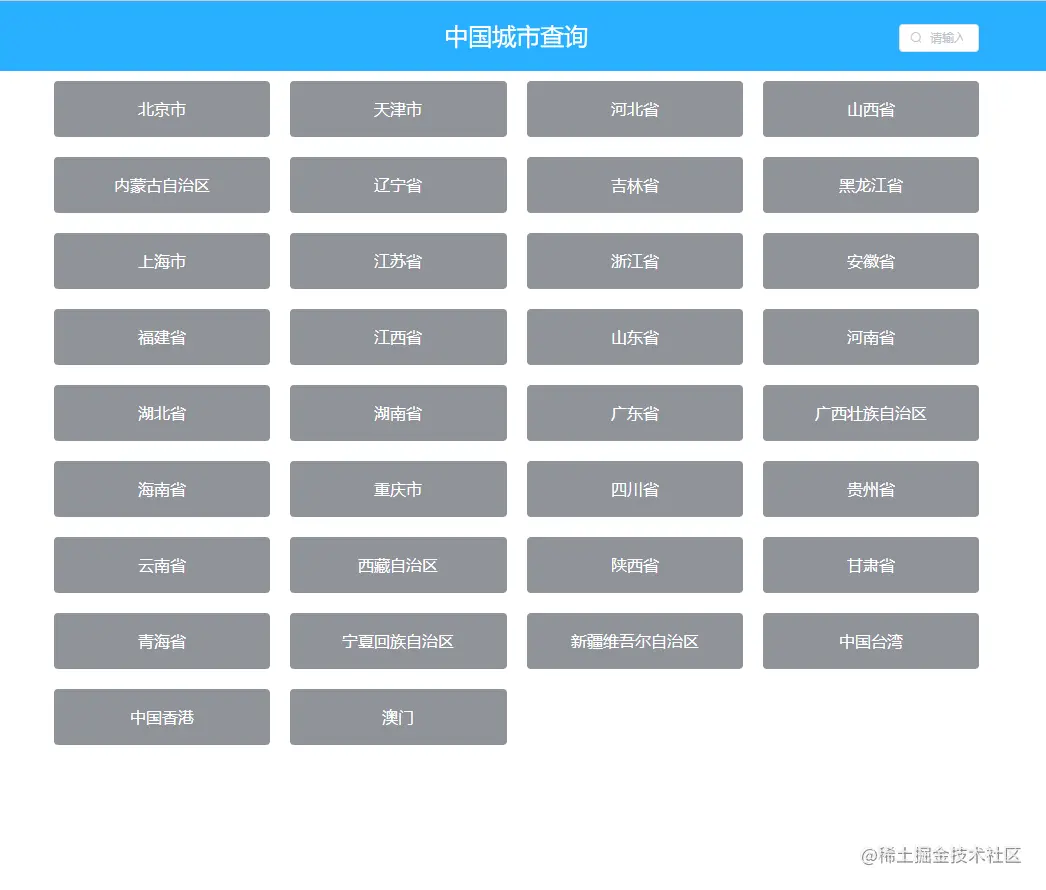This screenshot has height=890, width=1046.
Task: Select 广西壮族自治区
Action: click(x=871, y=414)
